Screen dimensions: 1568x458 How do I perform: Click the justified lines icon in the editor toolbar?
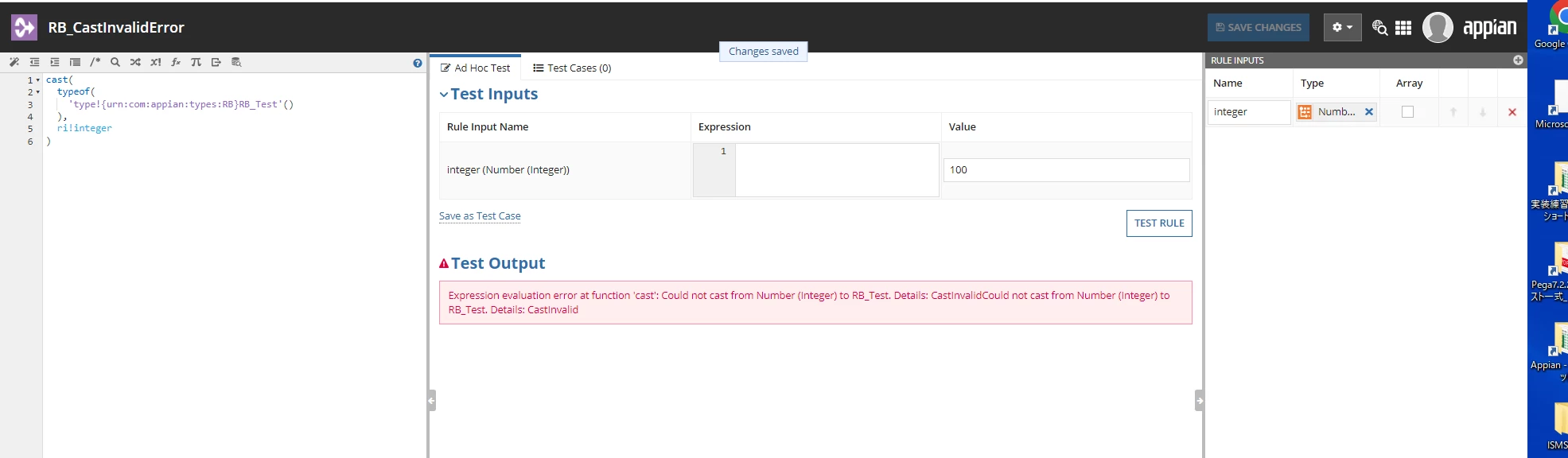(75, 62)
